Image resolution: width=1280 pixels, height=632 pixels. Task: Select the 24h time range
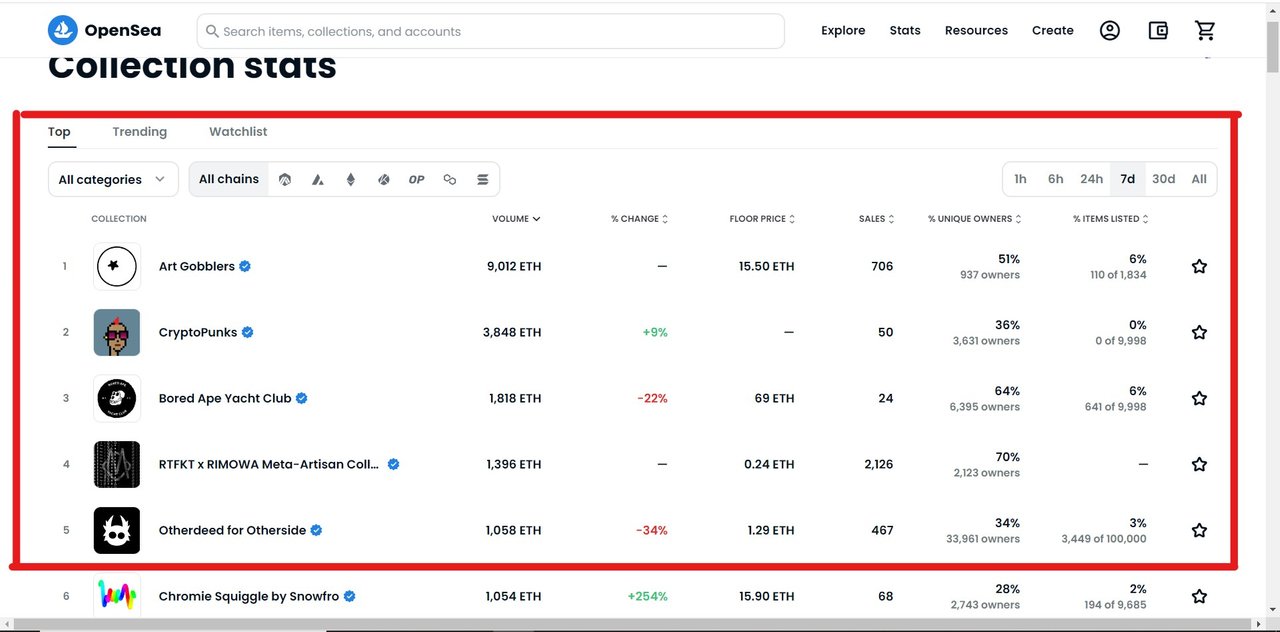pyautogui.click(x=1091, y=179)
